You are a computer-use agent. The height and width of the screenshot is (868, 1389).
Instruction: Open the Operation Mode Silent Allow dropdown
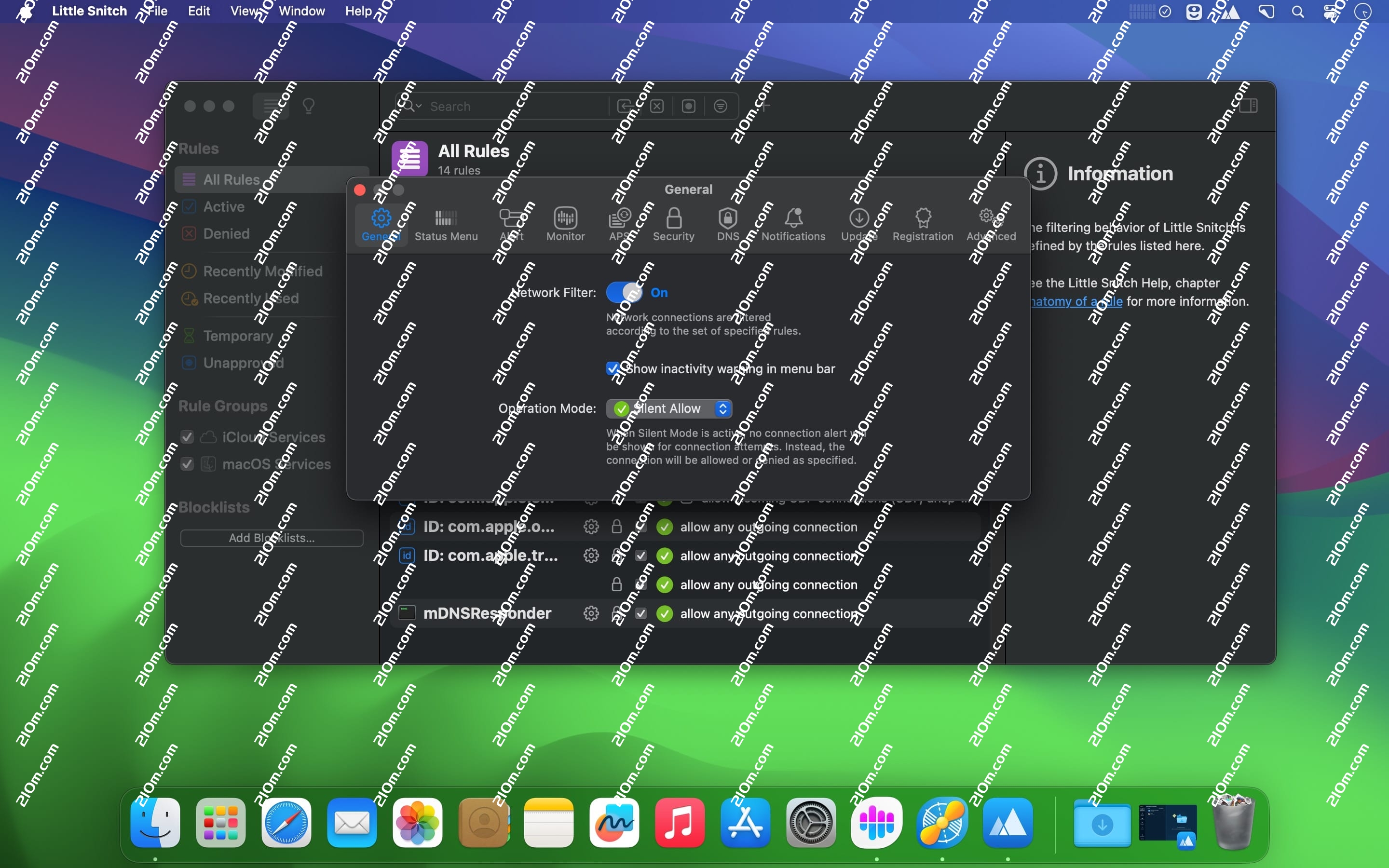click(x=668, y=408)
